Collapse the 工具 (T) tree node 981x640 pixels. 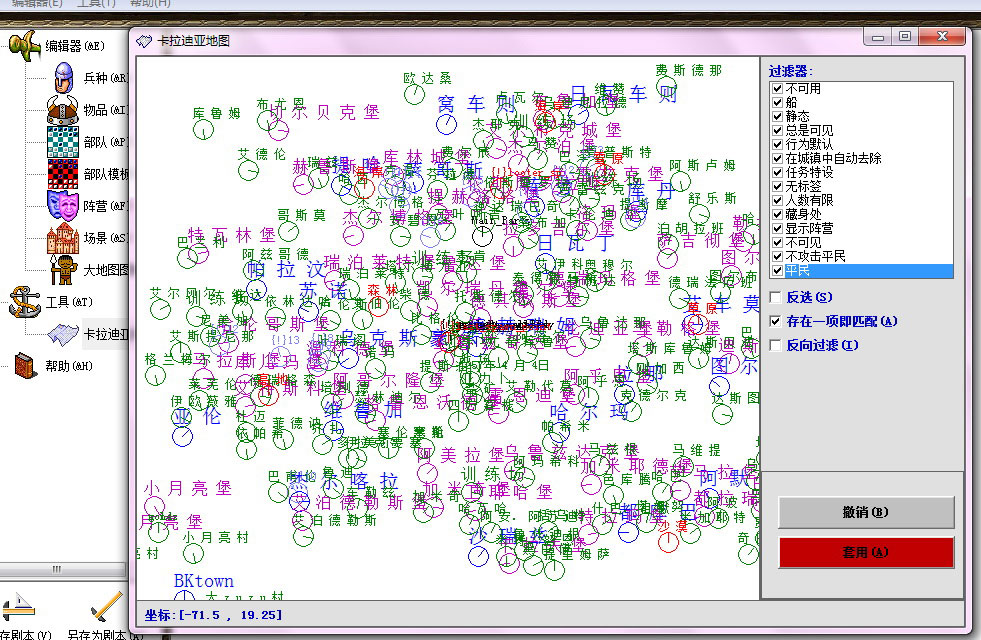(24, 301)
